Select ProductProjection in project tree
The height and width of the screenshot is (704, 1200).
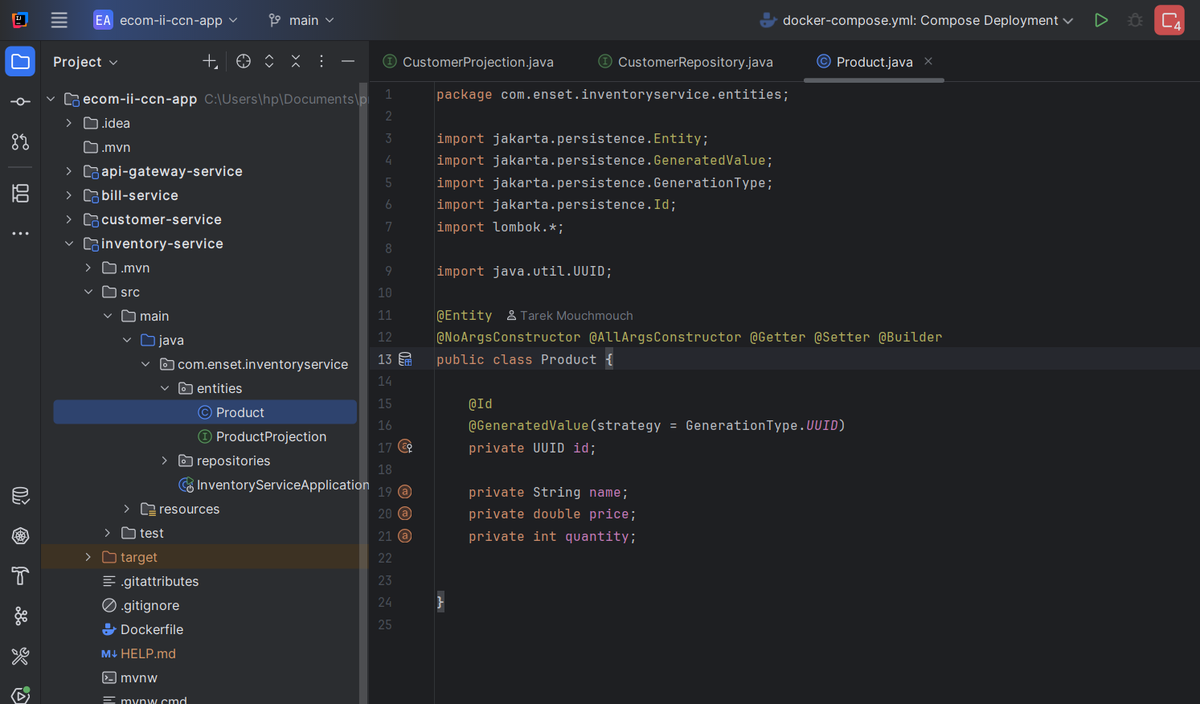click(271, 437)
